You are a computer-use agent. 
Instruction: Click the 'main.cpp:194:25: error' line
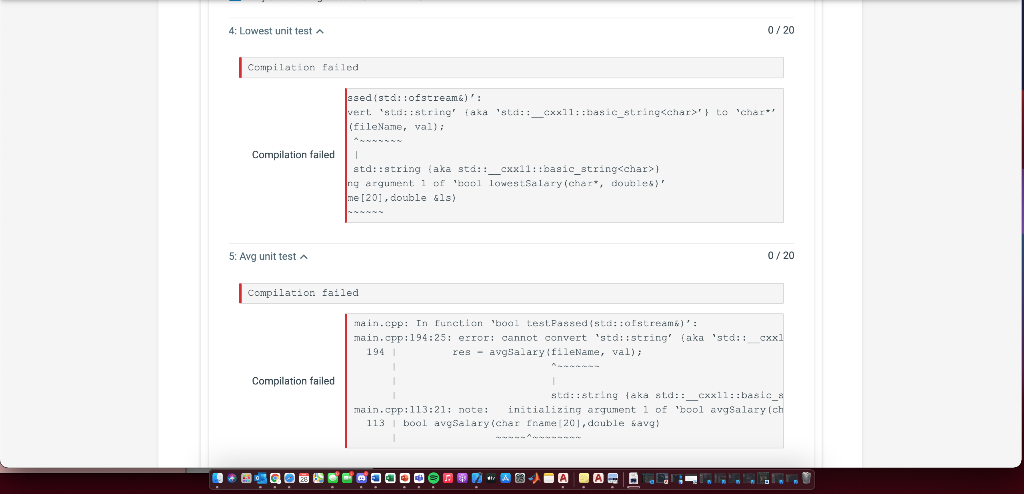pos(568,338)
